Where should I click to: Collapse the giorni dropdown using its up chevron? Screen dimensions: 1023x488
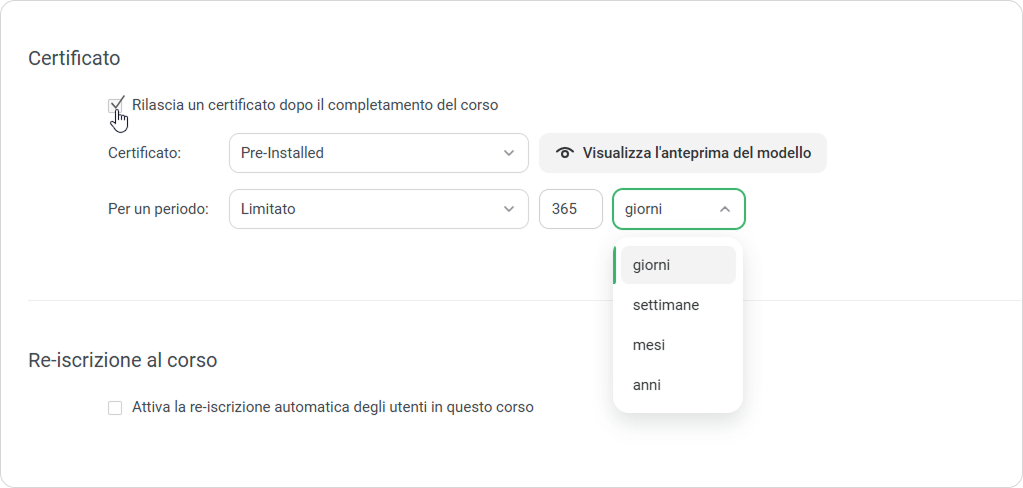[x=725, y=209]
